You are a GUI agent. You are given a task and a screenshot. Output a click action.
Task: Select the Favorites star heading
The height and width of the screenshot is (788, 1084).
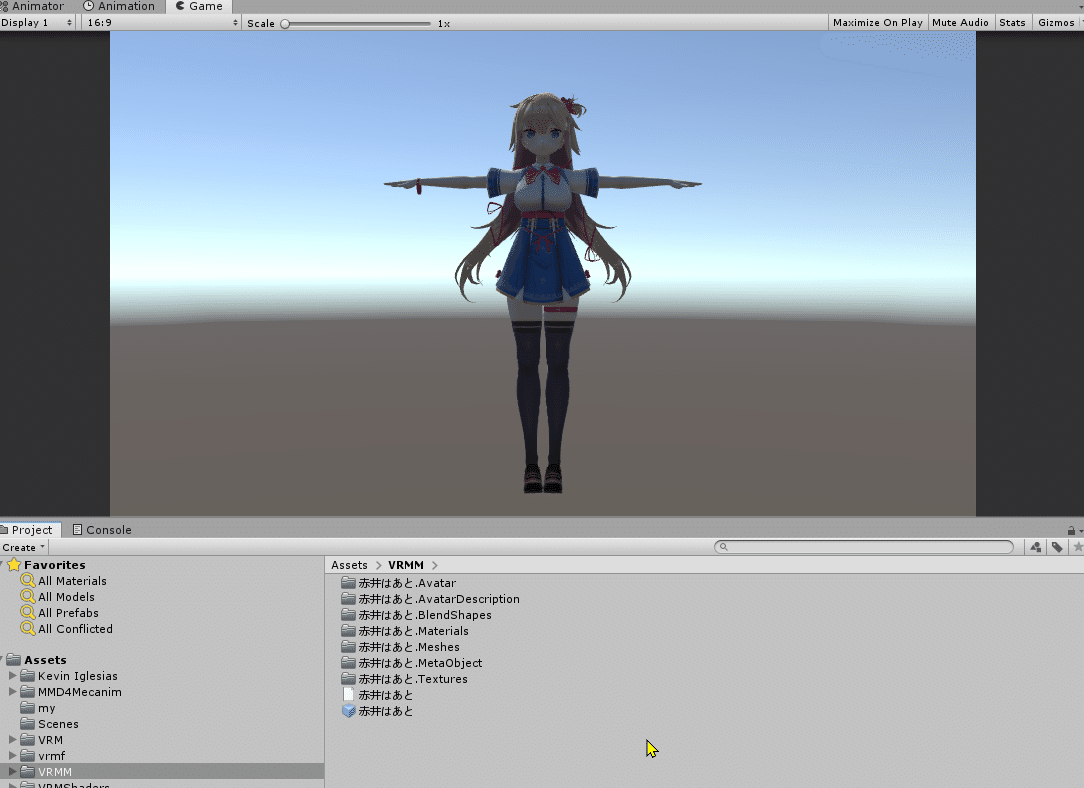pos(46,565)
